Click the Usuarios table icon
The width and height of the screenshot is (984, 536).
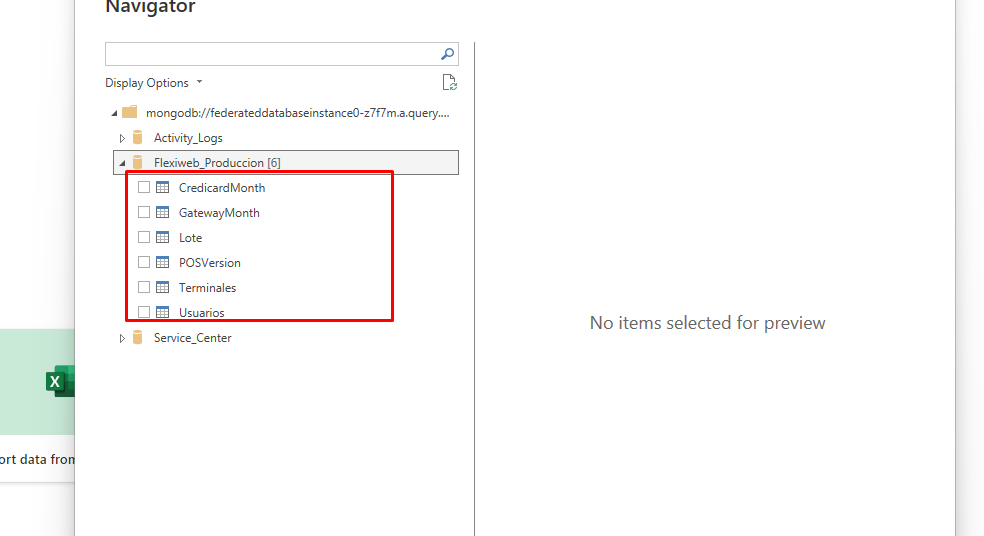coord(163,312)
